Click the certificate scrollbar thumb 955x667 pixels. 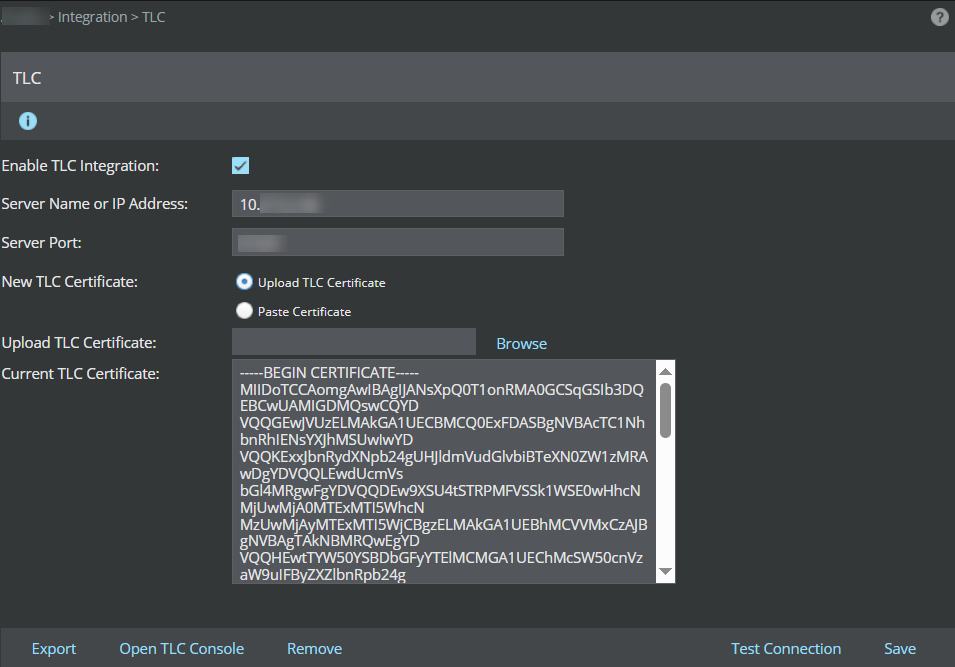tap(666, 410)
